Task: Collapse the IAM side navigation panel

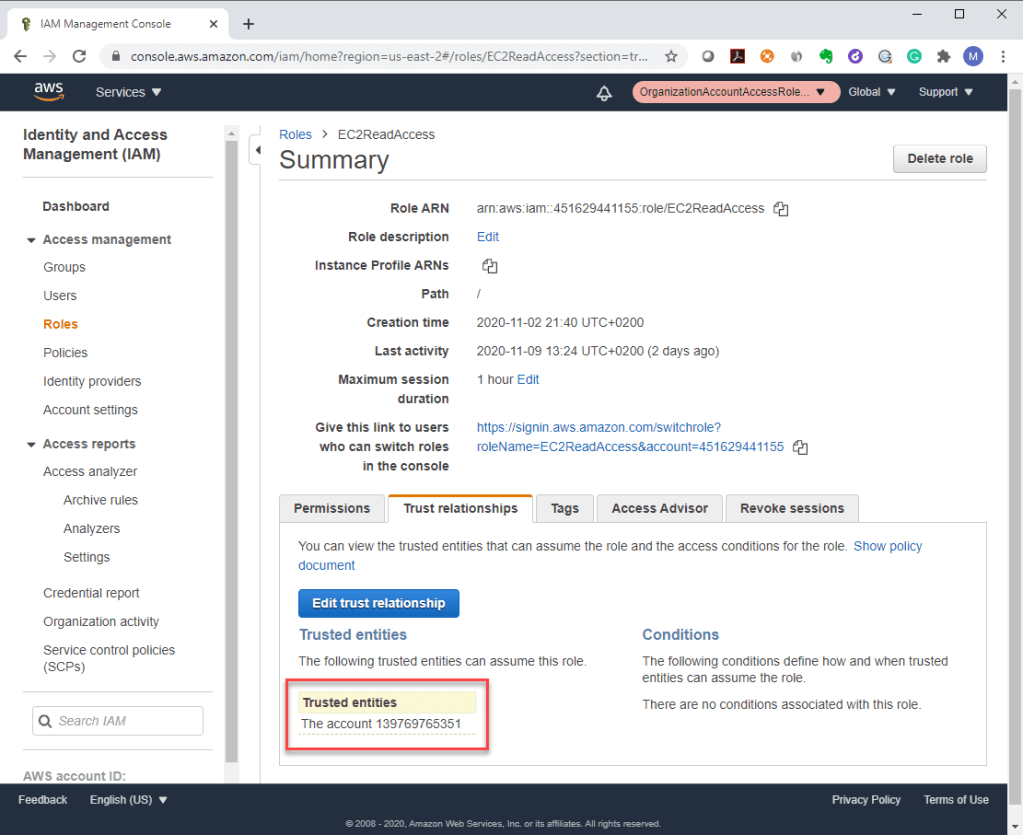Action: (x=257, y=150)
